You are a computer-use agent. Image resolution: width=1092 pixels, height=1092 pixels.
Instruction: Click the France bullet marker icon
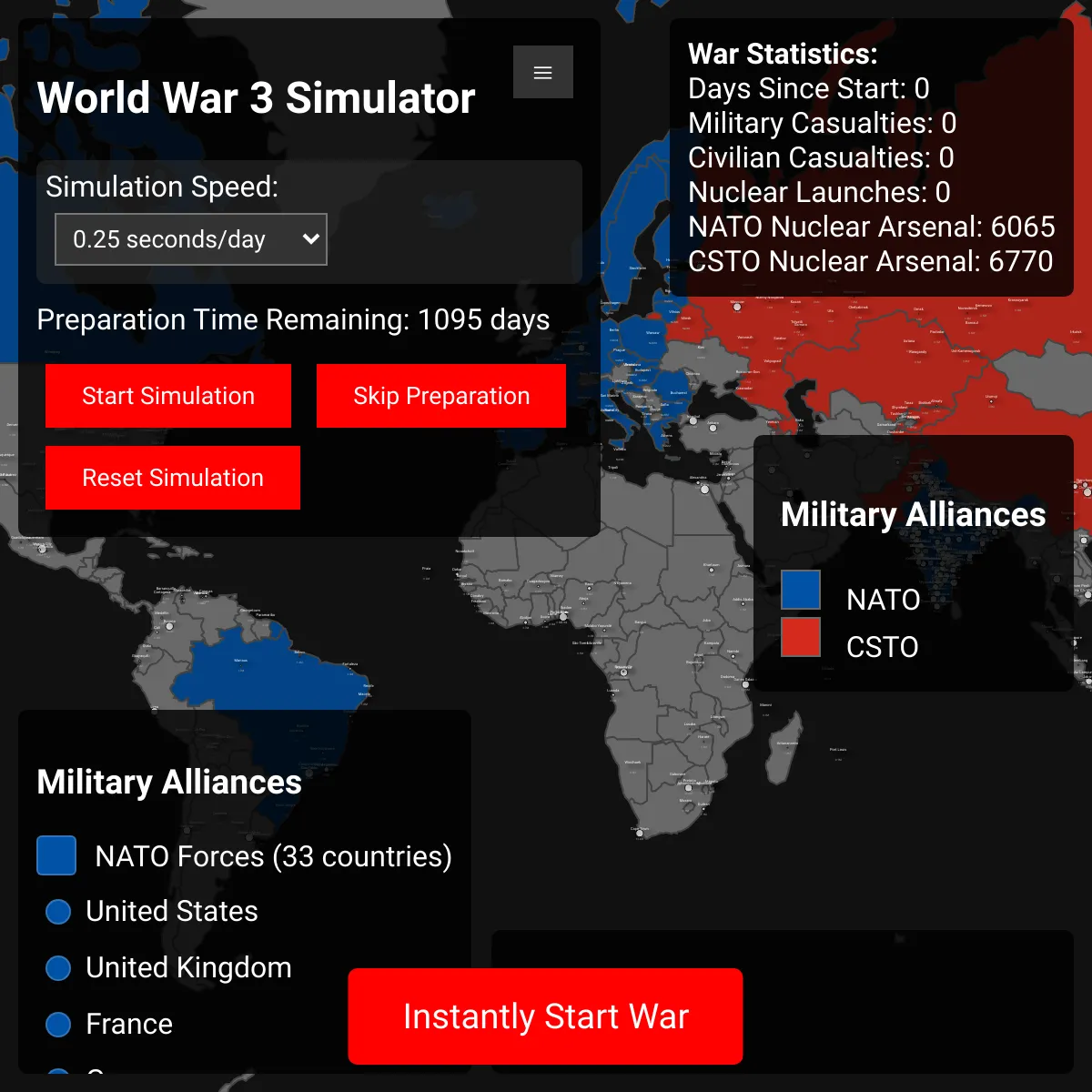point(57,1024)
